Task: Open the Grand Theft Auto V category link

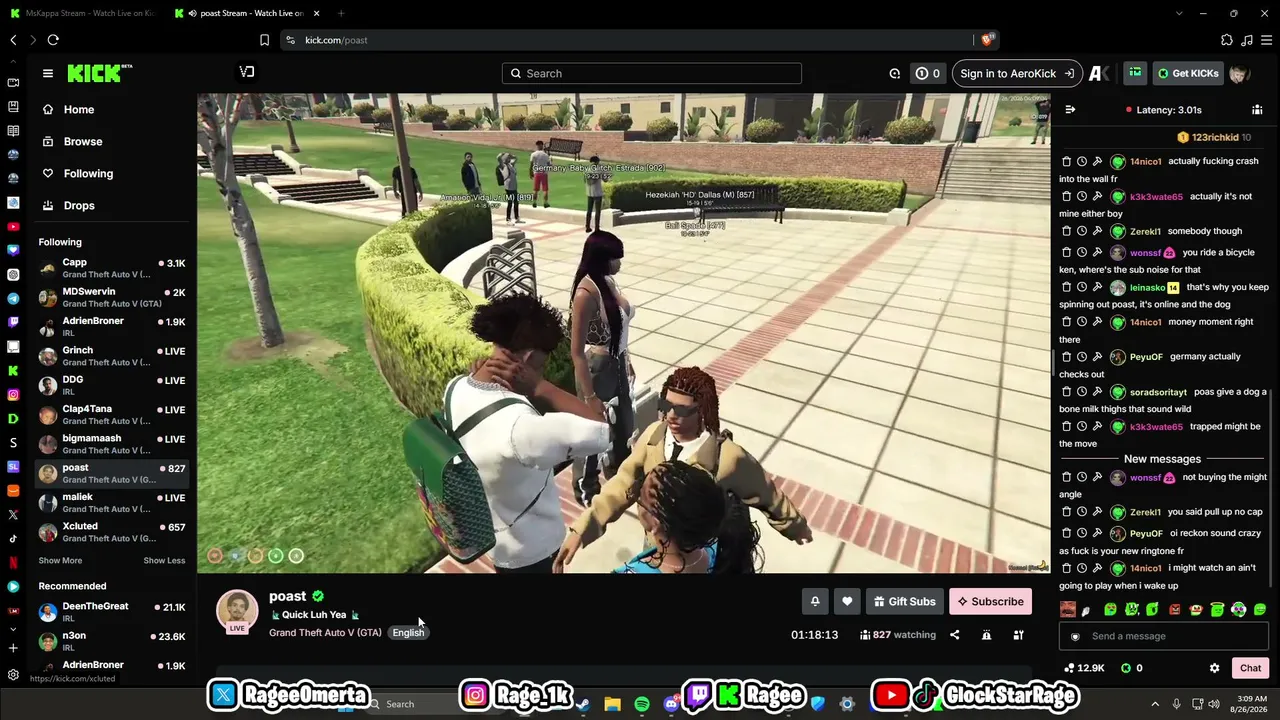Action: pos(325,633)
